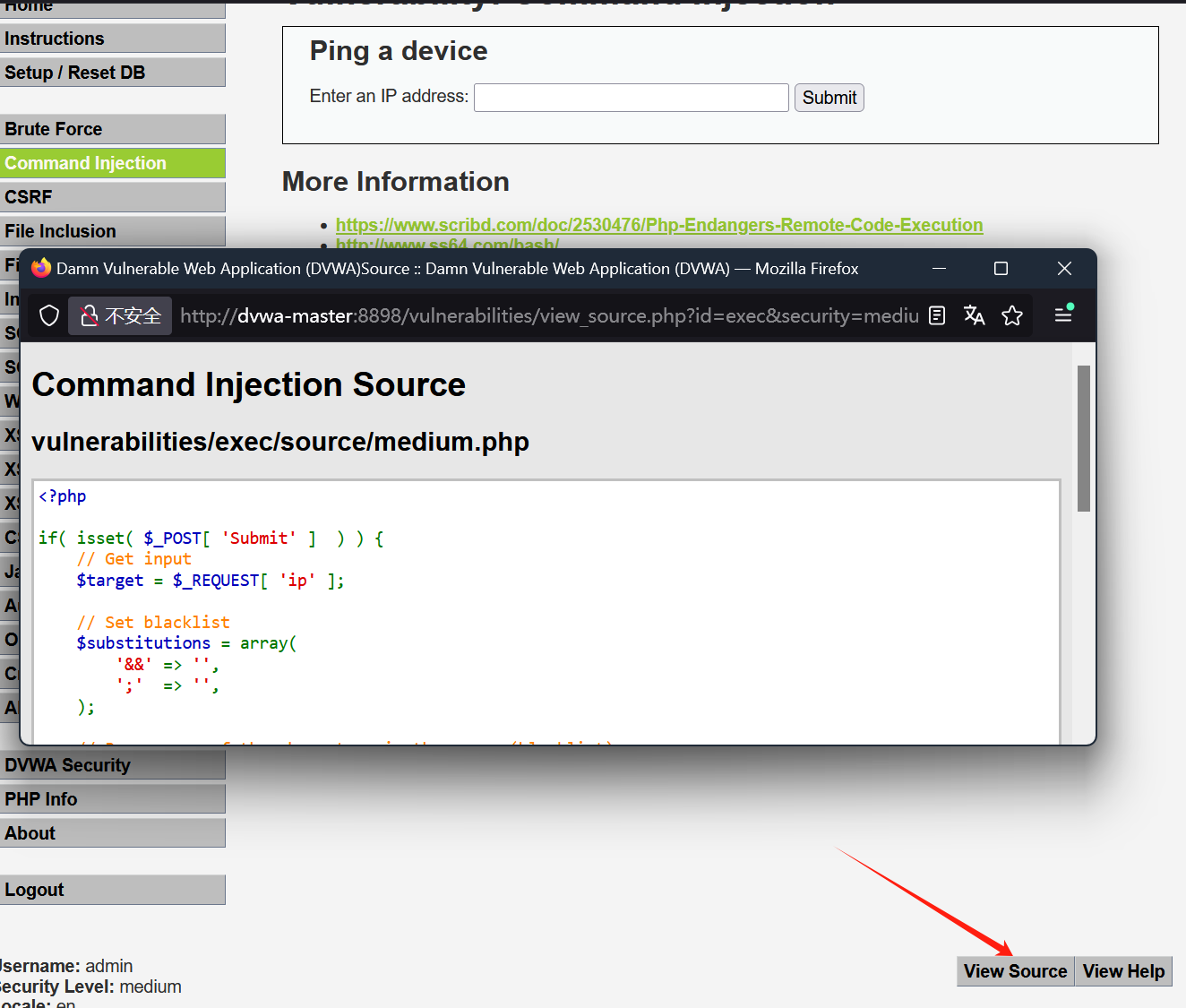Click the 'if( isset( $_POST' code line

click(x=211, y=538)
